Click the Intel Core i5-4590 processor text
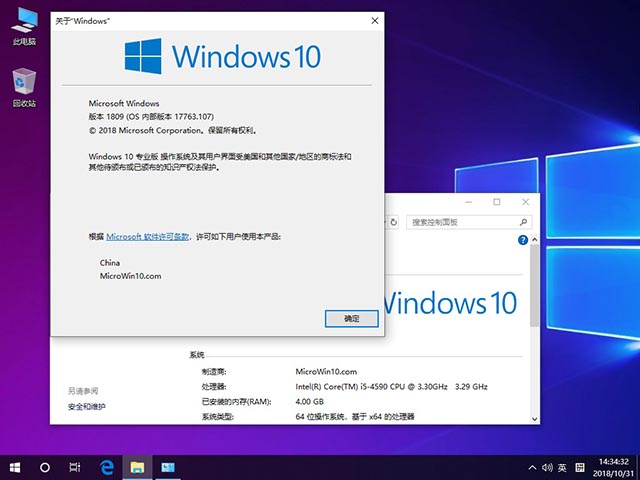This screenshot has width=640, height=480. (x=391, y=387)
